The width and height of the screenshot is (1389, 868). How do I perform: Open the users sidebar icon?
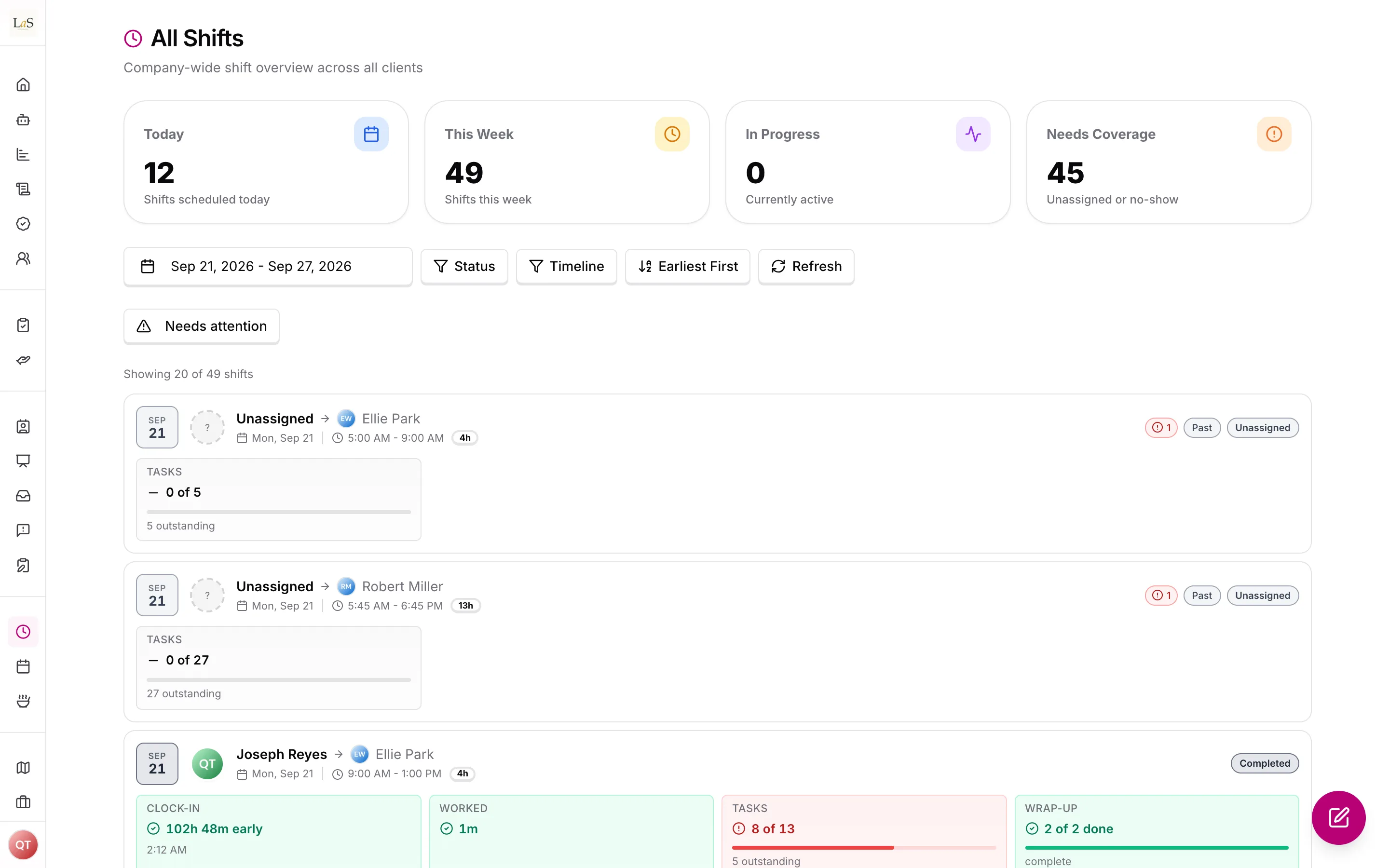(23, 258)
